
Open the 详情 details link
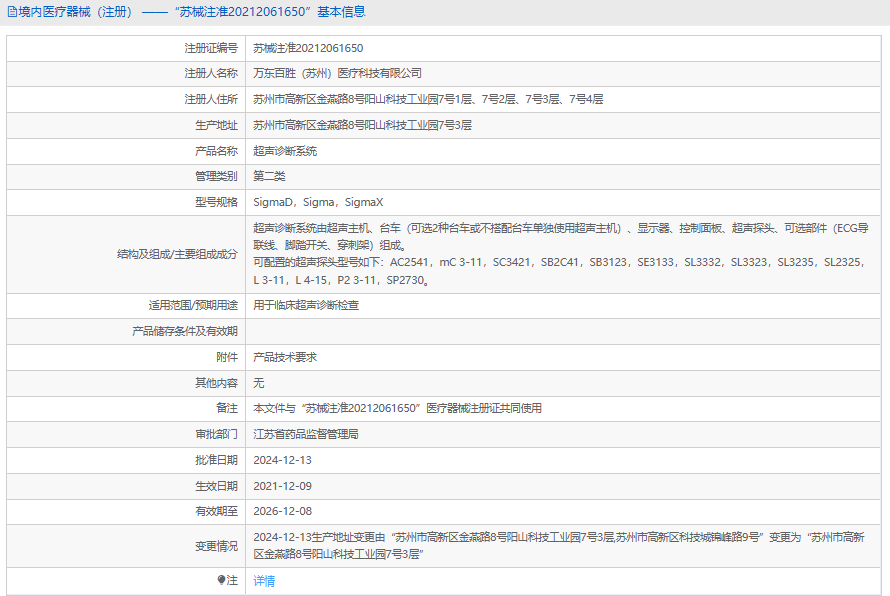point(264,581)
